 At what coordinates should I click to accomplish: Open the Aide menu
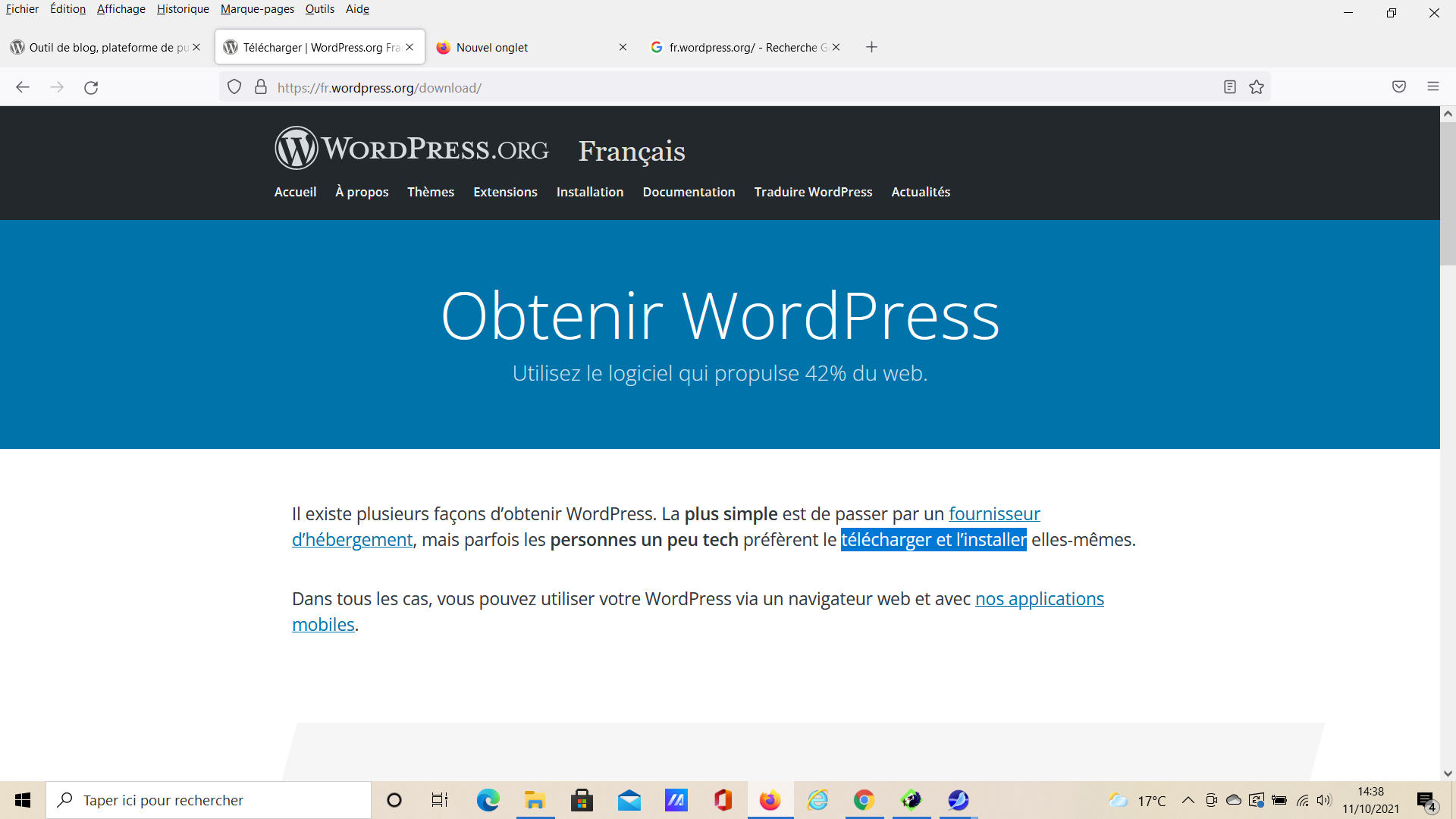pyautogui.click(x=357, y=9)
